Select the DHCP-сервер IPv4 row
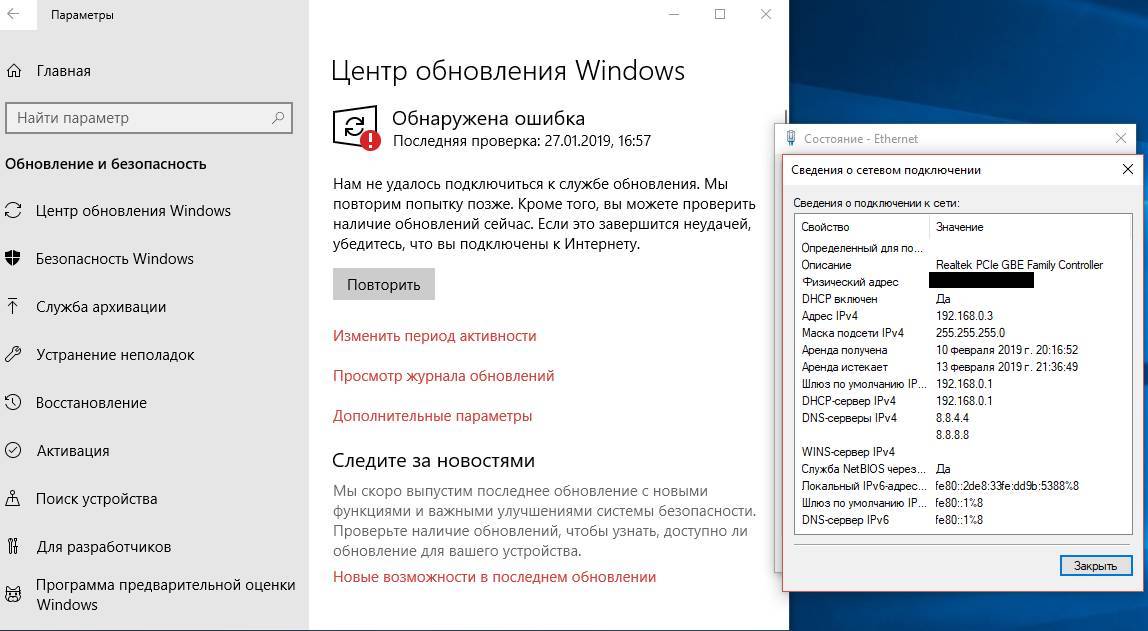 click(963, 401)
